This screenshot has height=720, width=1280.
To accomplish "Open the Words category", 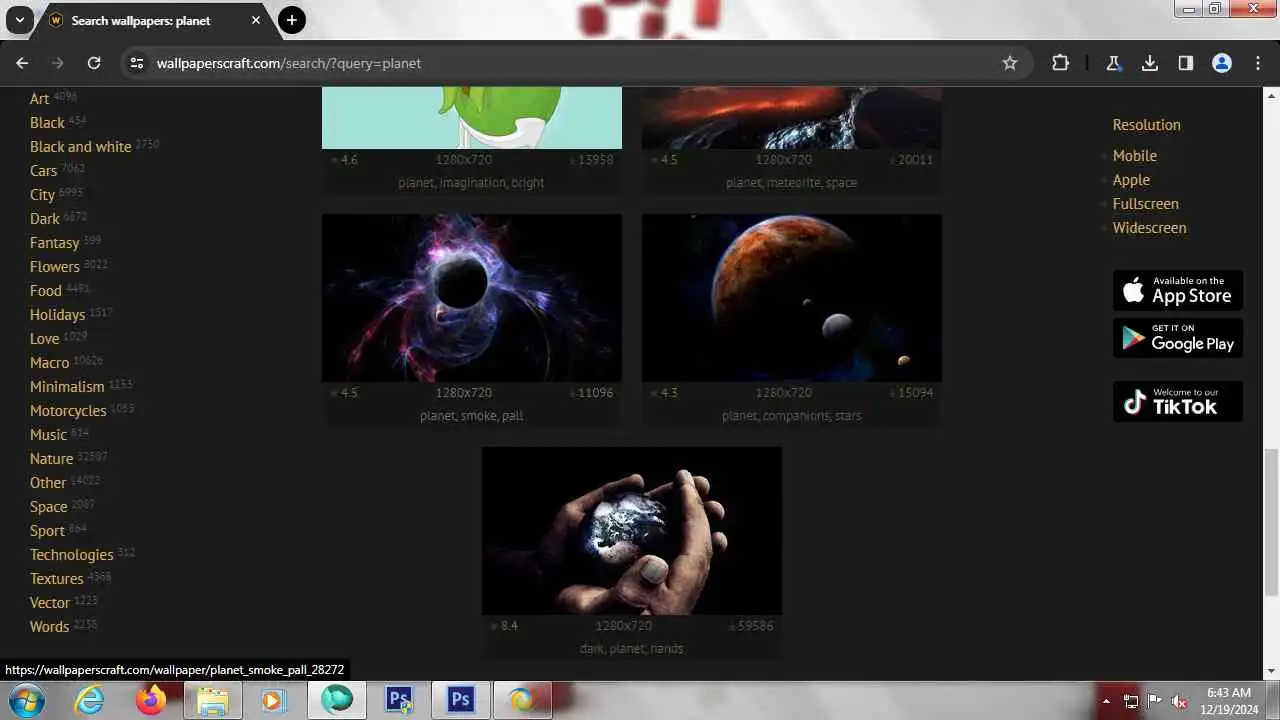I will [x=49, y=626].
